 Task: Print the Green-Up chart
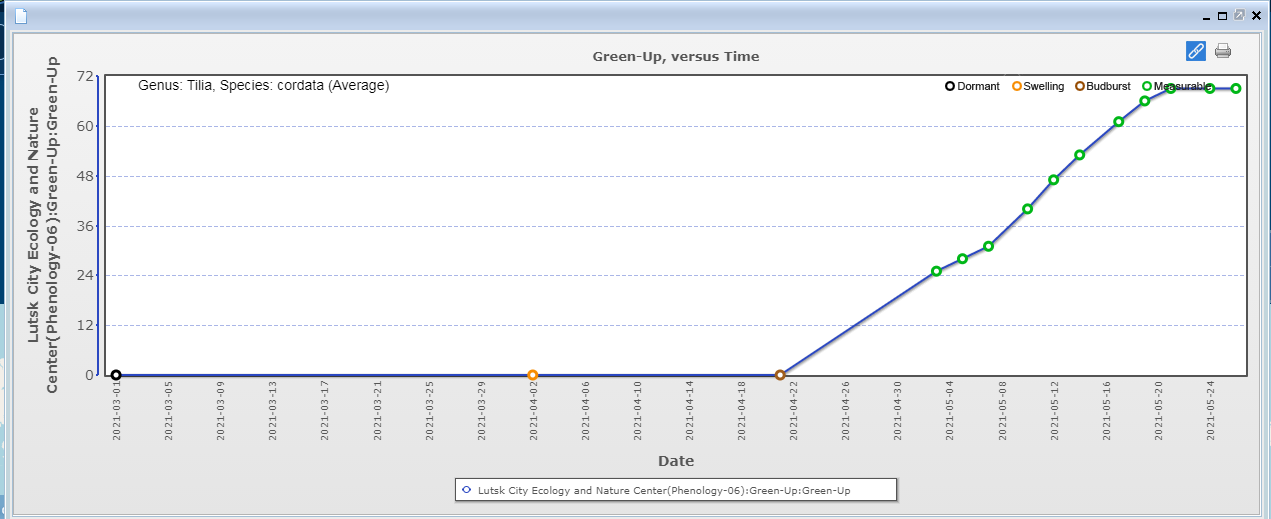[x=1223, y=51]
